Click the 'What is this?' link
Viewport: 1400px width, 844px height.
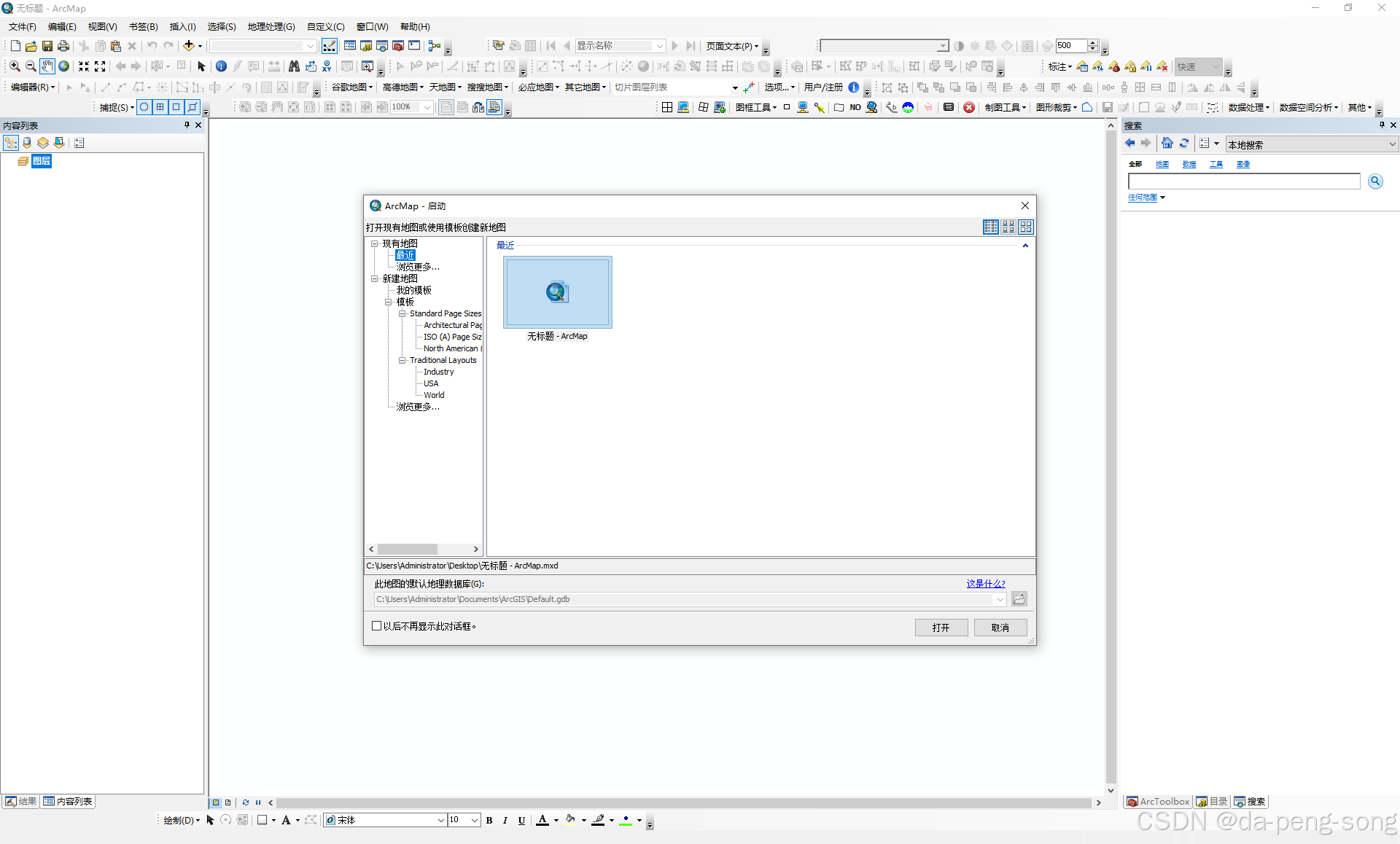pyautogui.click(x=985, y=584)
